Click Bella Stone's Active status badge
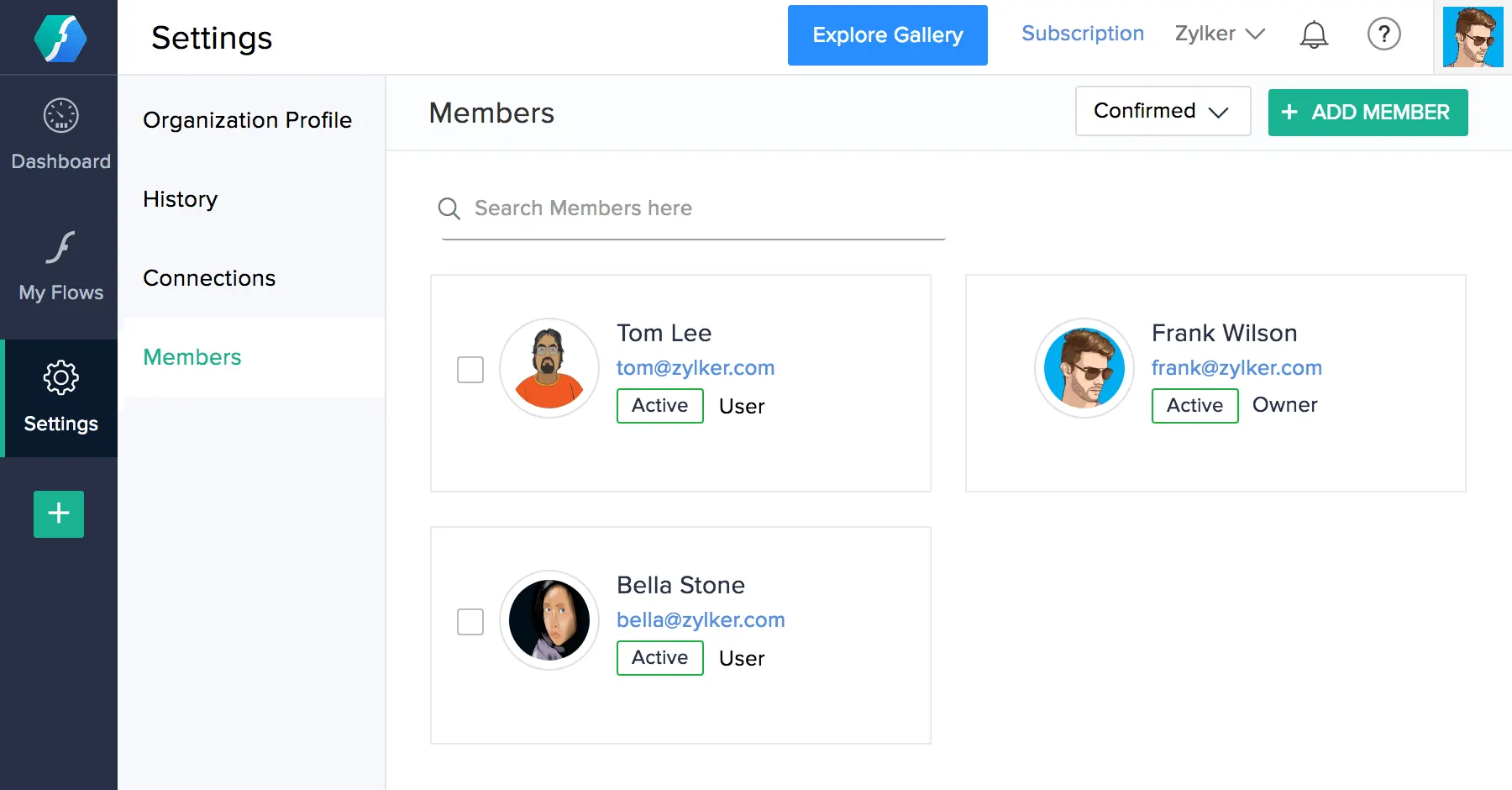The height and width of the screenshot is (790, 1512). pyautogui.click(x=660, y=658)
